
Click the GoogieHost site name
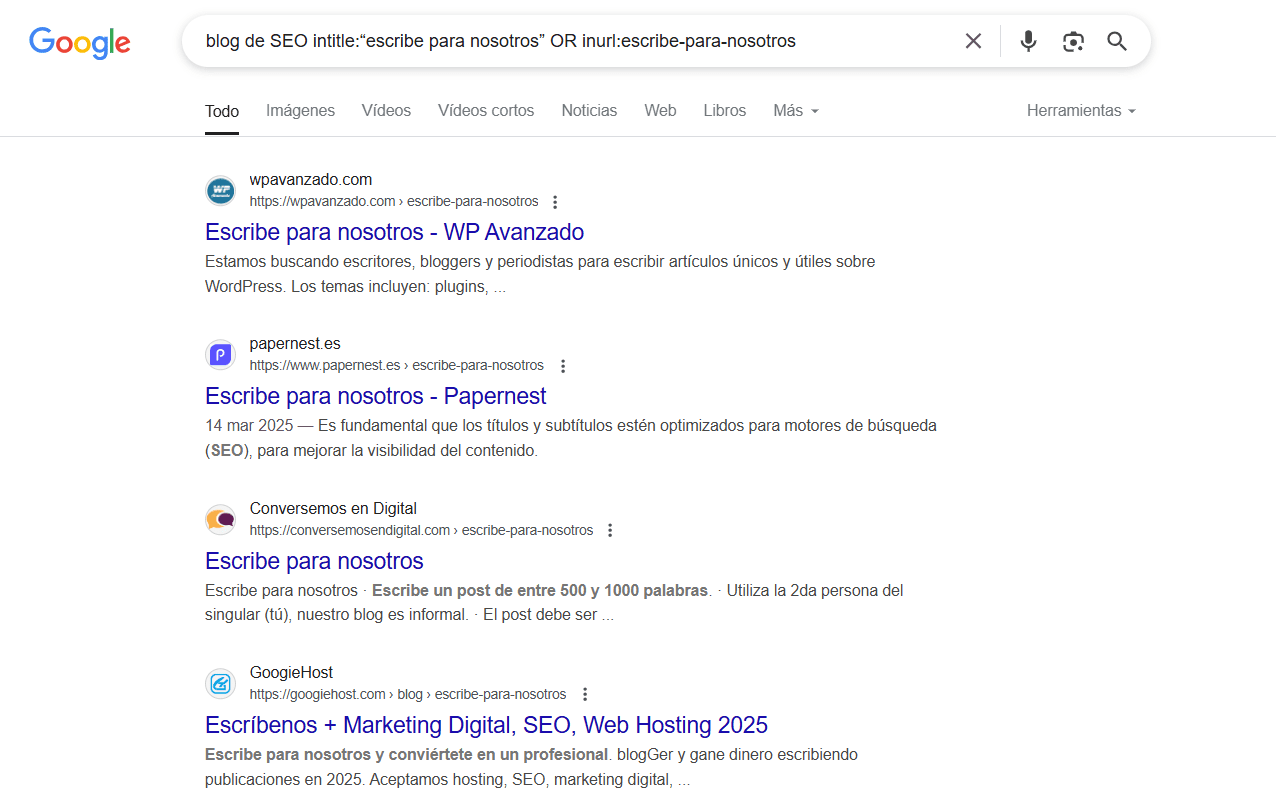pyautogui.click(x=291, y=672)
